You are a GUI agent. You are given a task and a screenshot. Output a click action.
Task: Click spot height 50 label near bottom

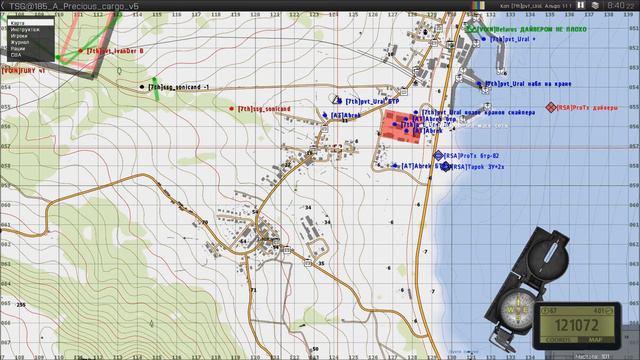point(315,349)
